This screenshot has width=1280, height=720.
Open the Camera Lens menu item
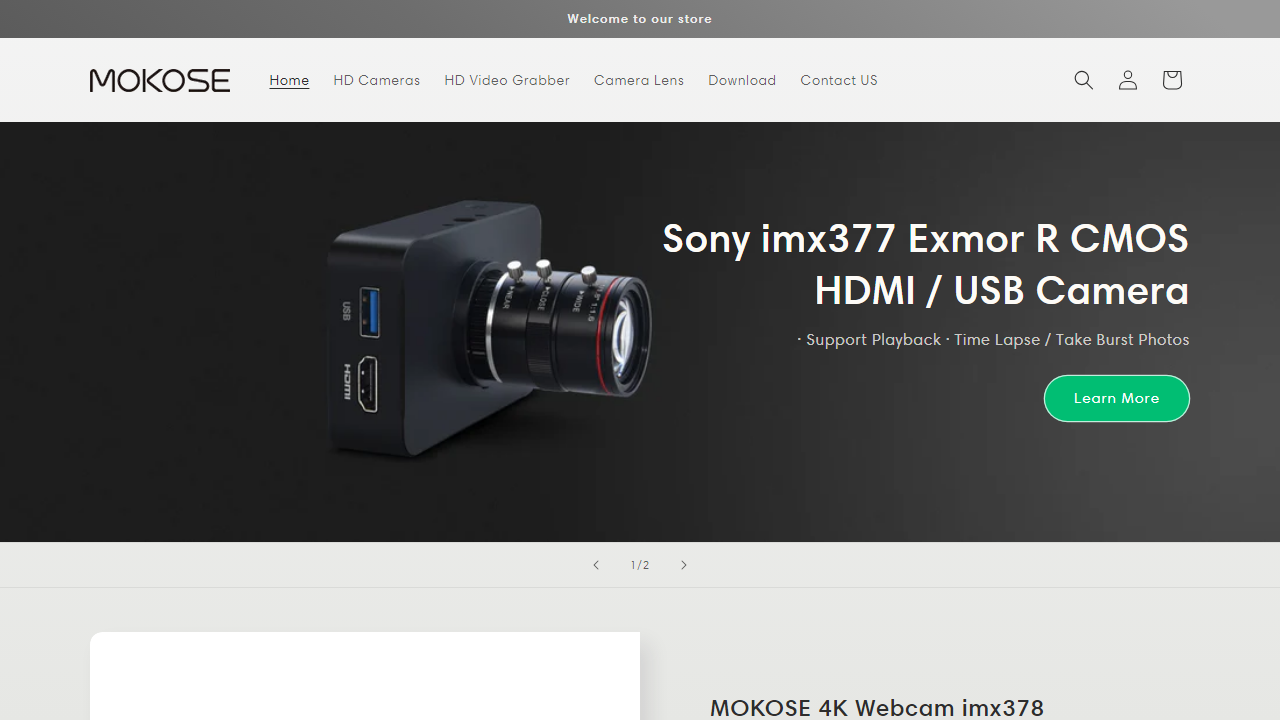point(639,80)
